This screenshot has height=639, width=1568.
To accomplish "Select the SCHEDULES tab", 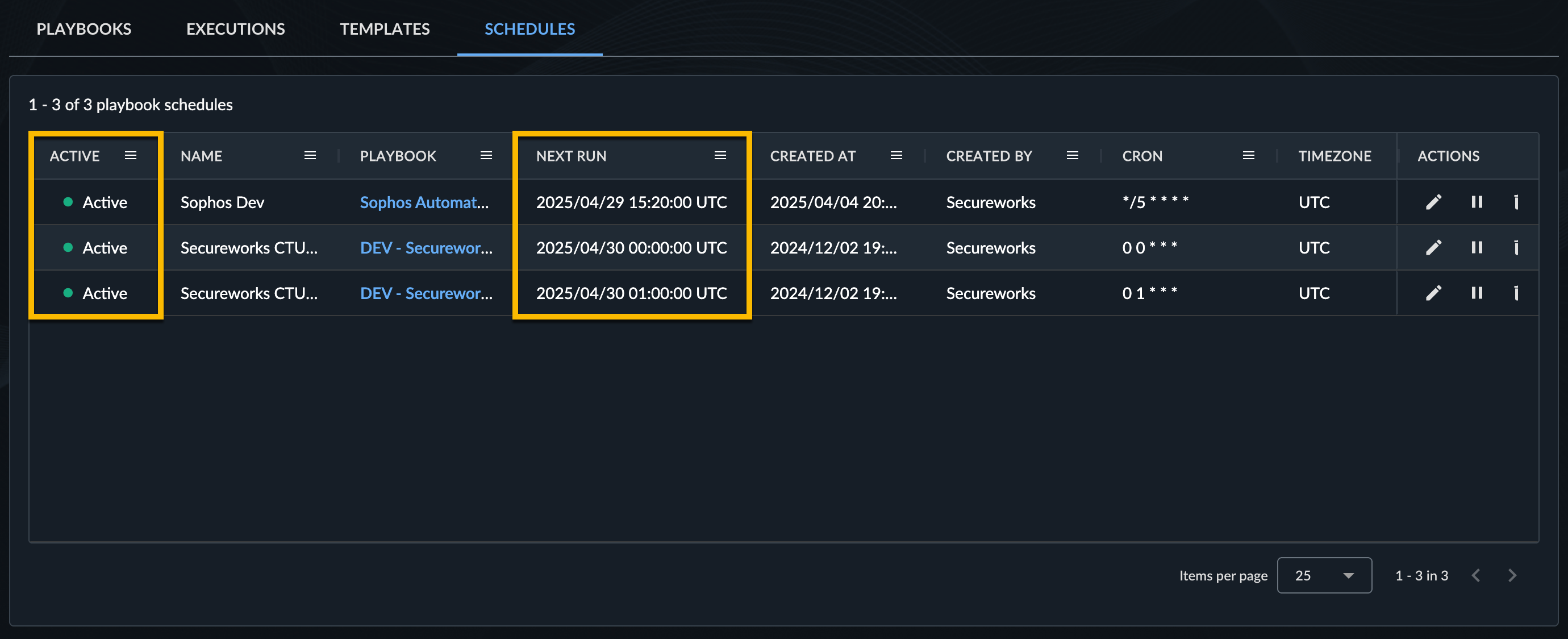I will point(529,28).
